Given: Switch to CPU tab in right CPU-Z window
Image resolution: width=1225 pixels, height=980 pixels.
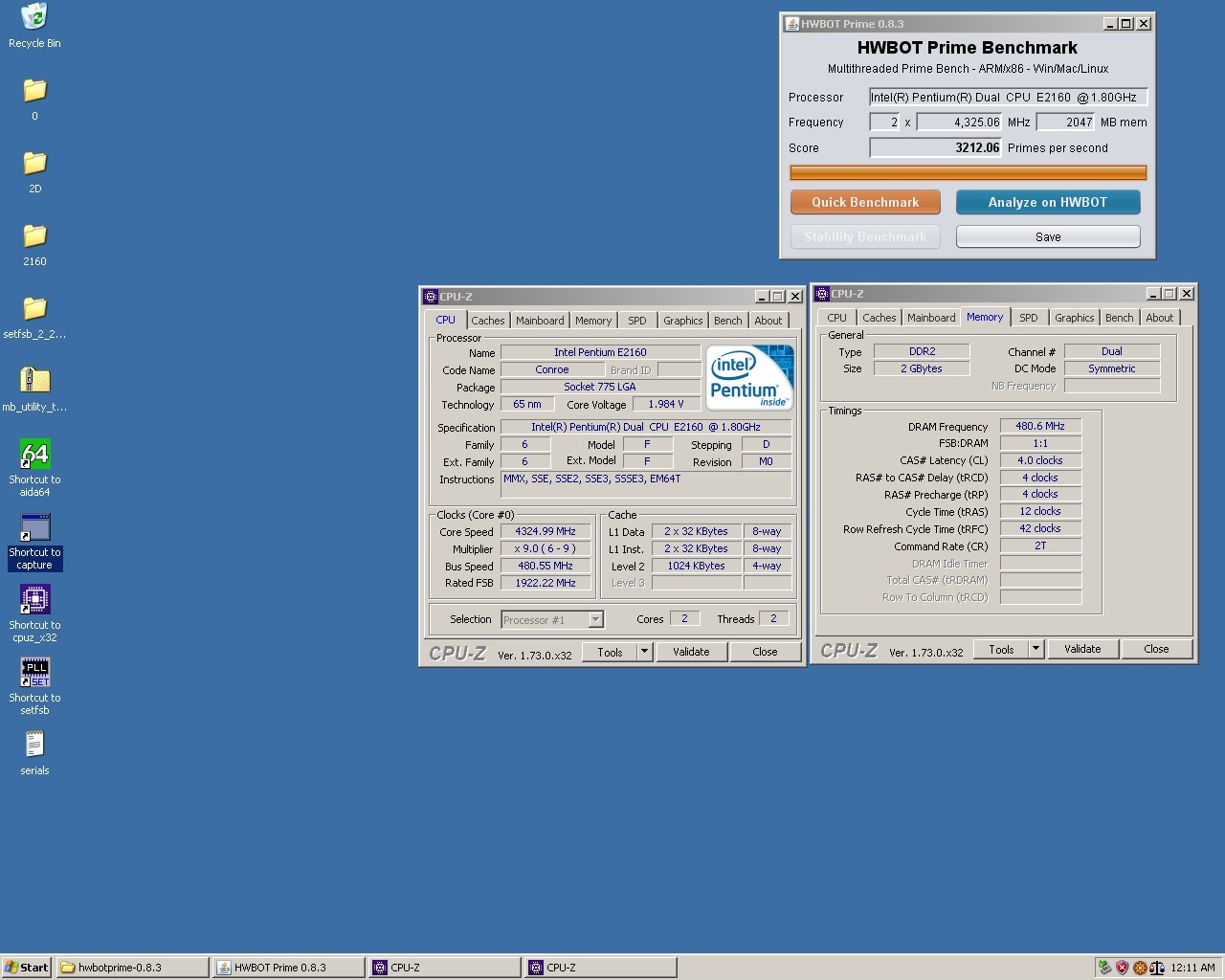Looking at the screenshot, I should (x=836, y=318).
